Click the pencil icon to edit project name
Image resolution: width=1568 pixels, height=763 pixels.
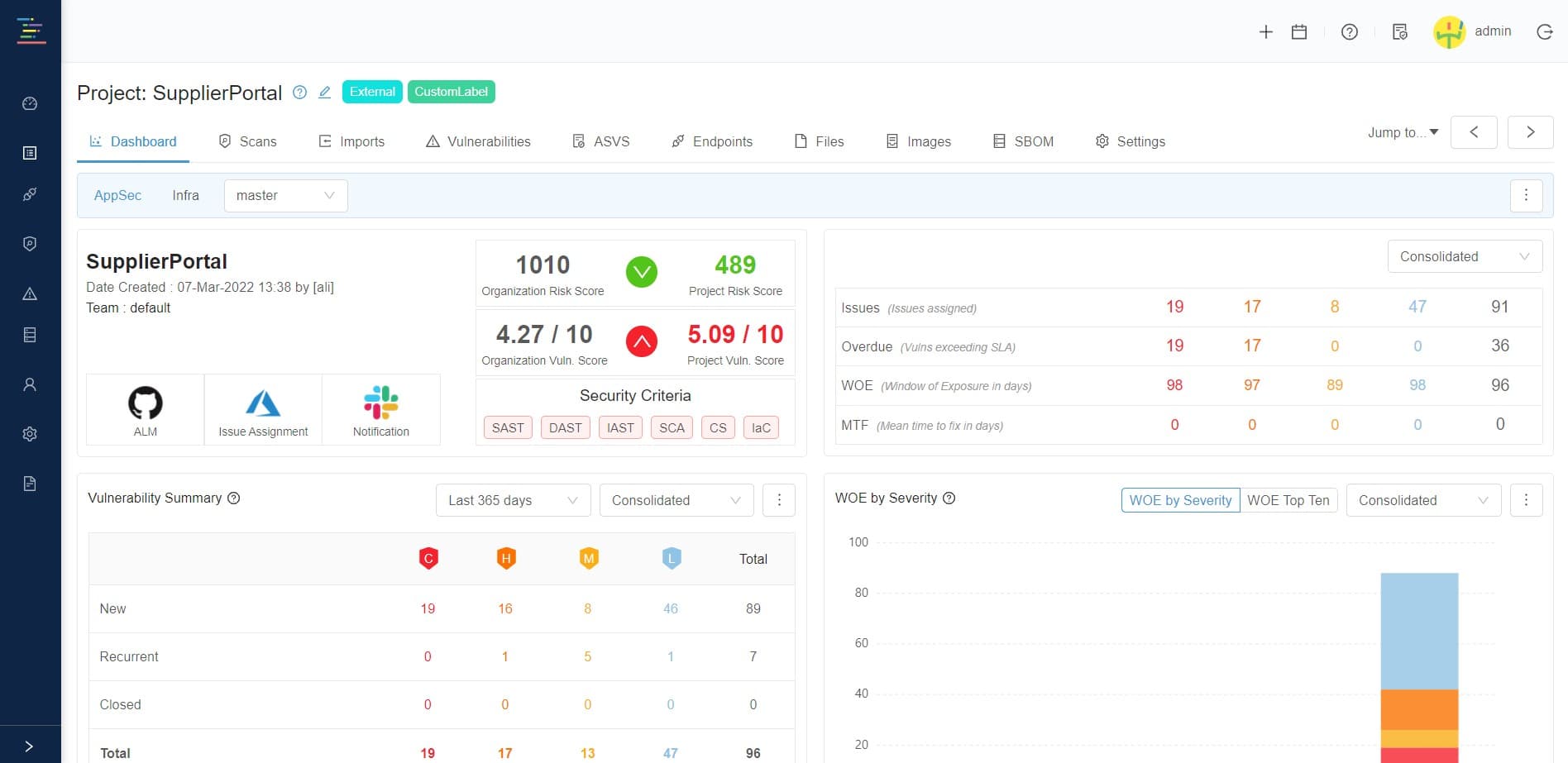coord(325,93)
